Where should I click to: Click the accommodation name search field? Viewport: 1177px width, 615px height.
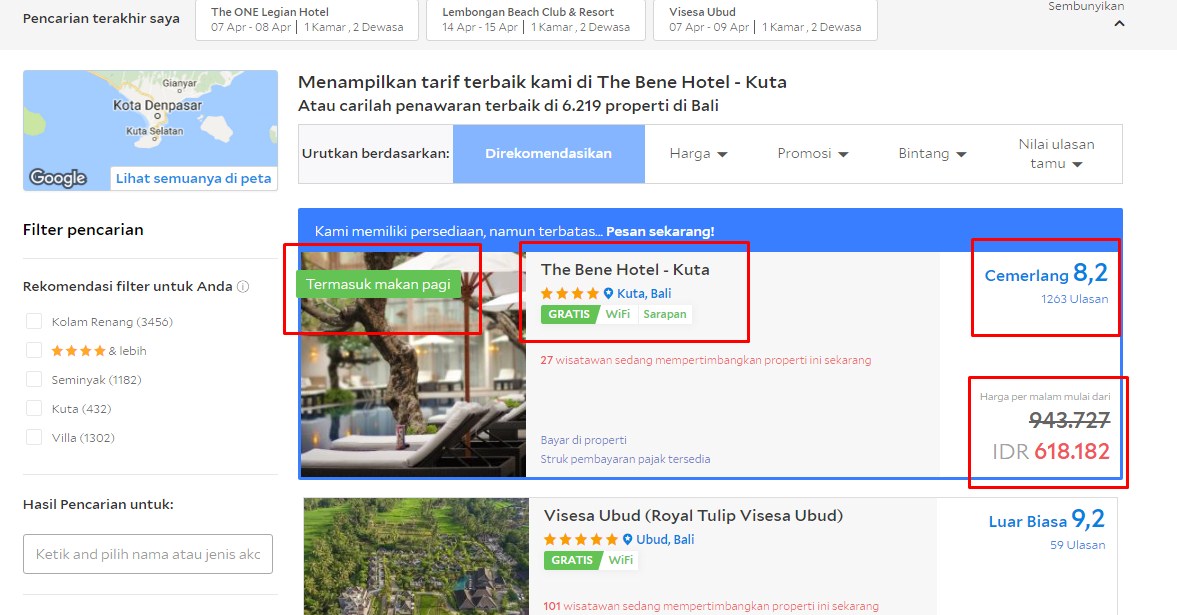(x=148, y=554)
